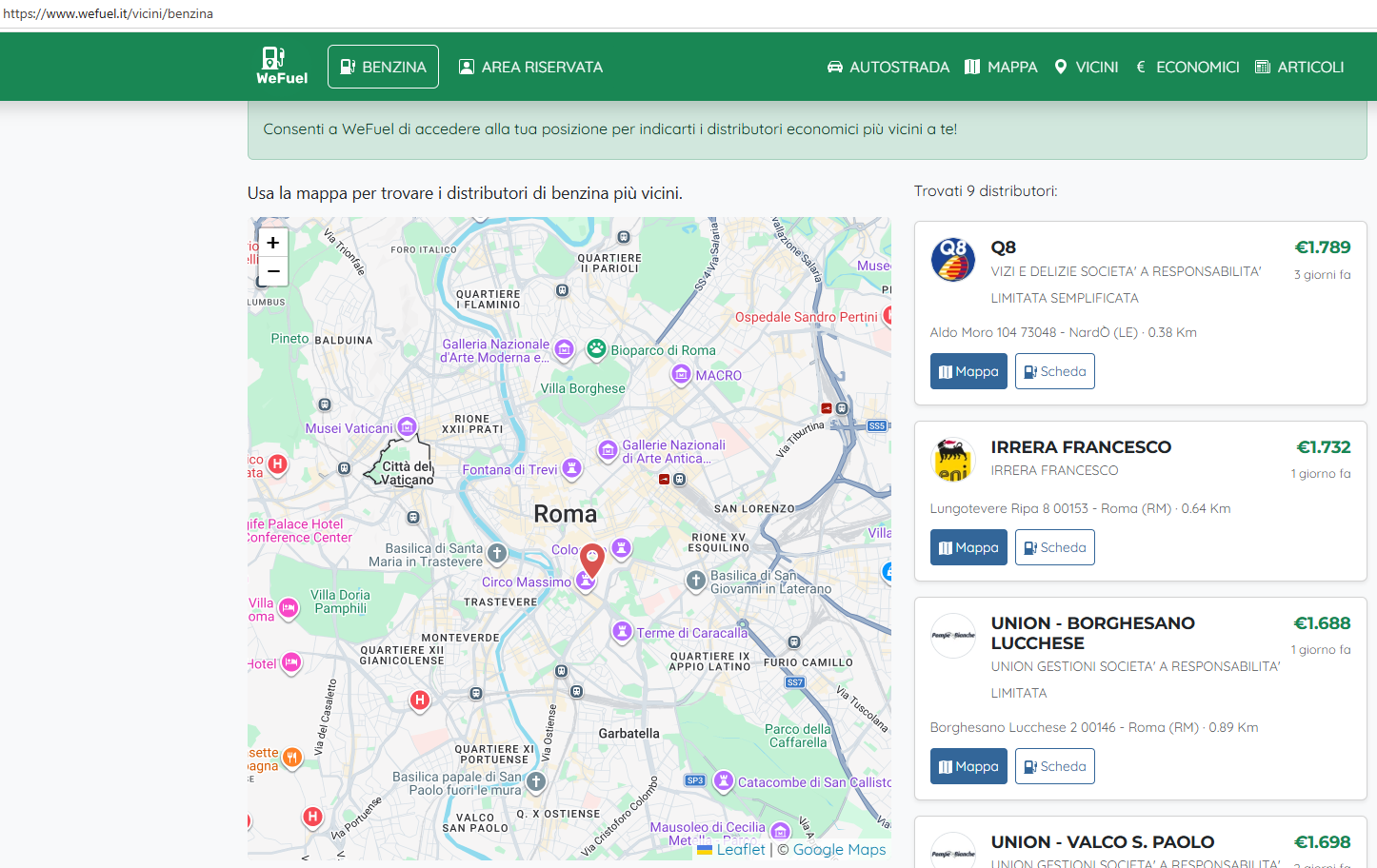Click the MACRO museum marker
This screenshot has width=1377, height=868.
681,375
